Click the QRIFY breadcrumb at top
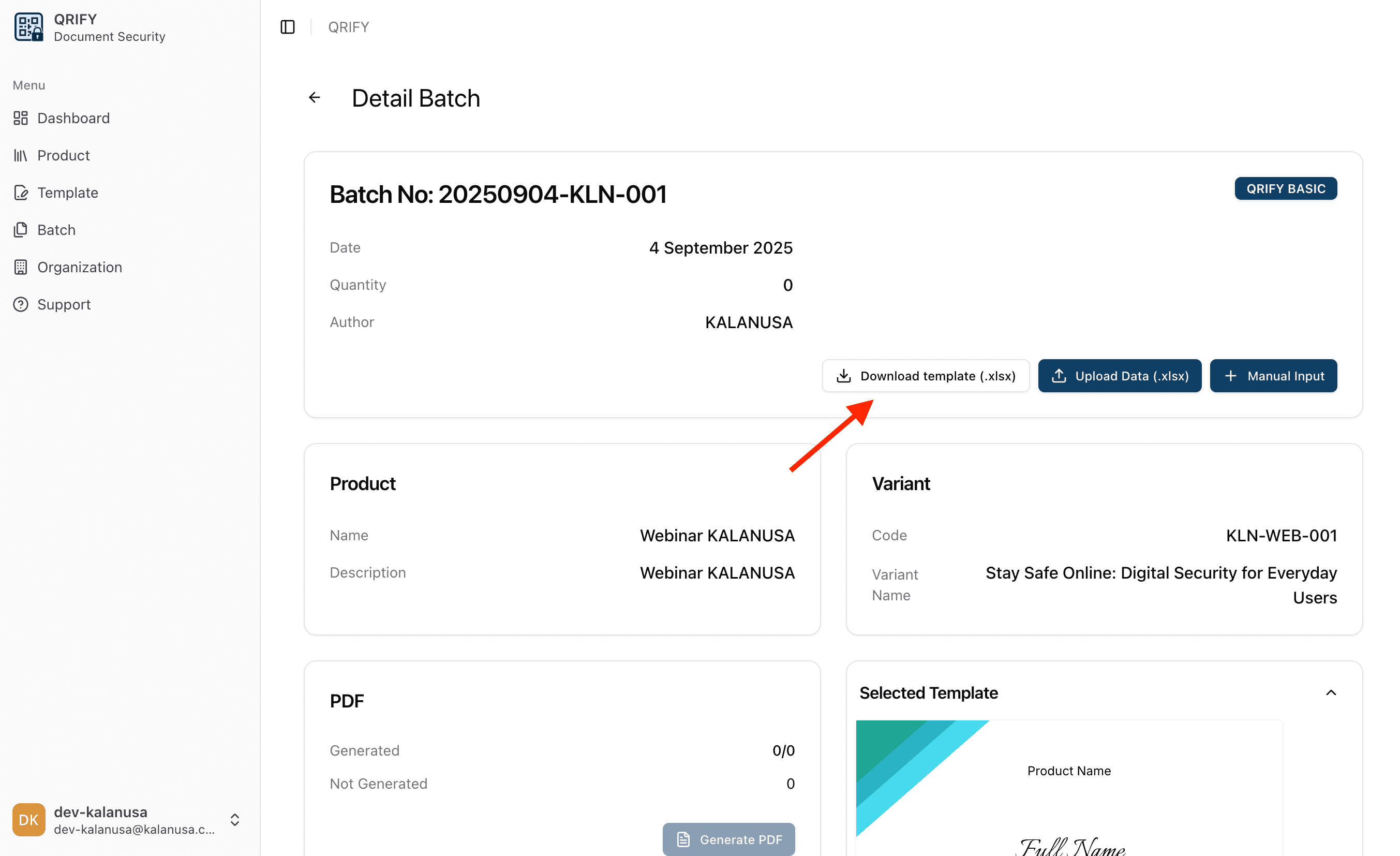This screenshot has width=1400, height=856. point(348,27)
